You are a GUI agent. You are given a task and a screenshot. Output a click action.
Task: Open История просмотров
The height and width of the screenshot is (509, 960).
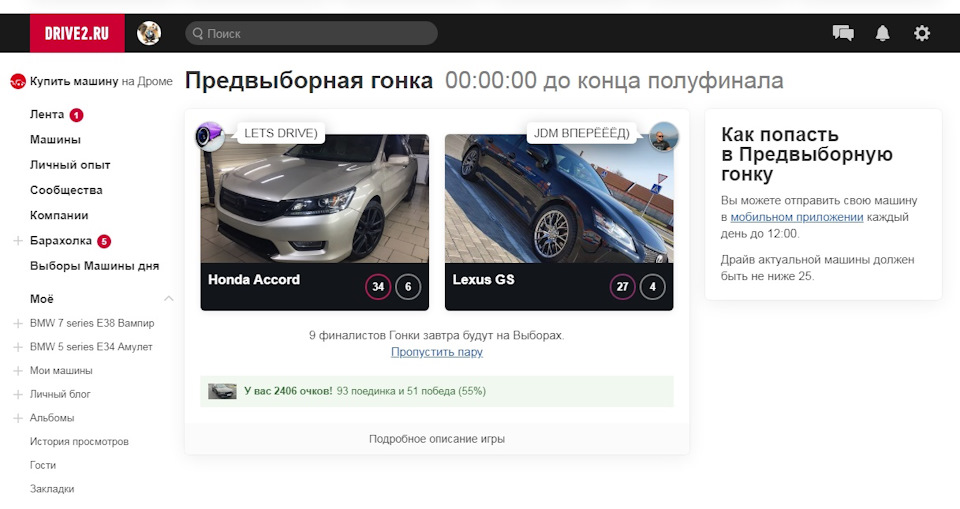(79, 442)
